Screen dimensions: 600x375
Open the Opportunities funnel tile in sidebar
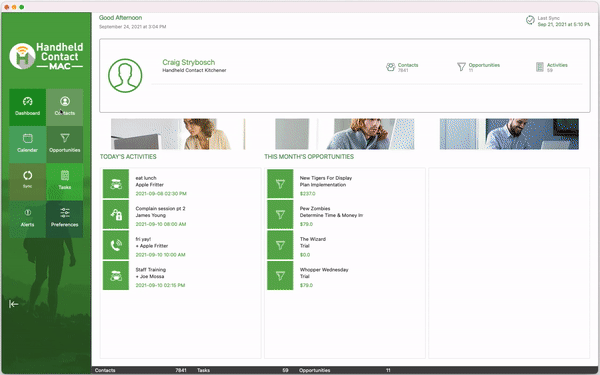(x=65, y=145)
